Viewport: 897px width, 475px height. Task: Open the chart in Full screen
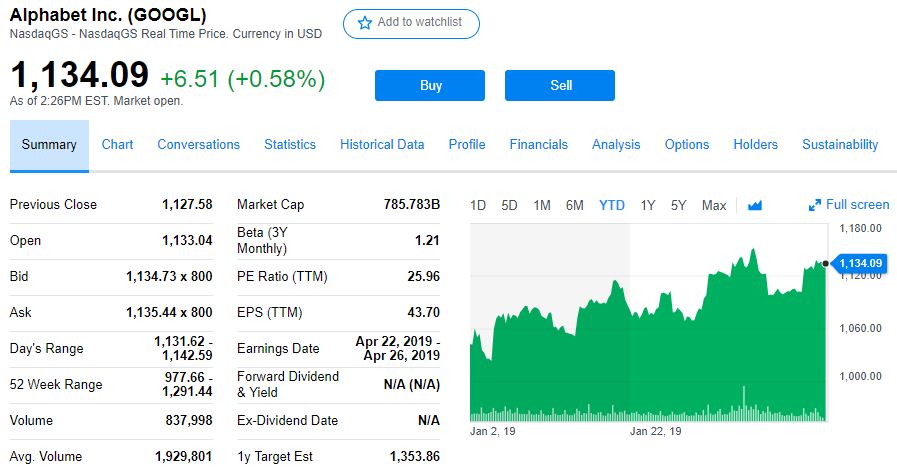tap(849, 205)
